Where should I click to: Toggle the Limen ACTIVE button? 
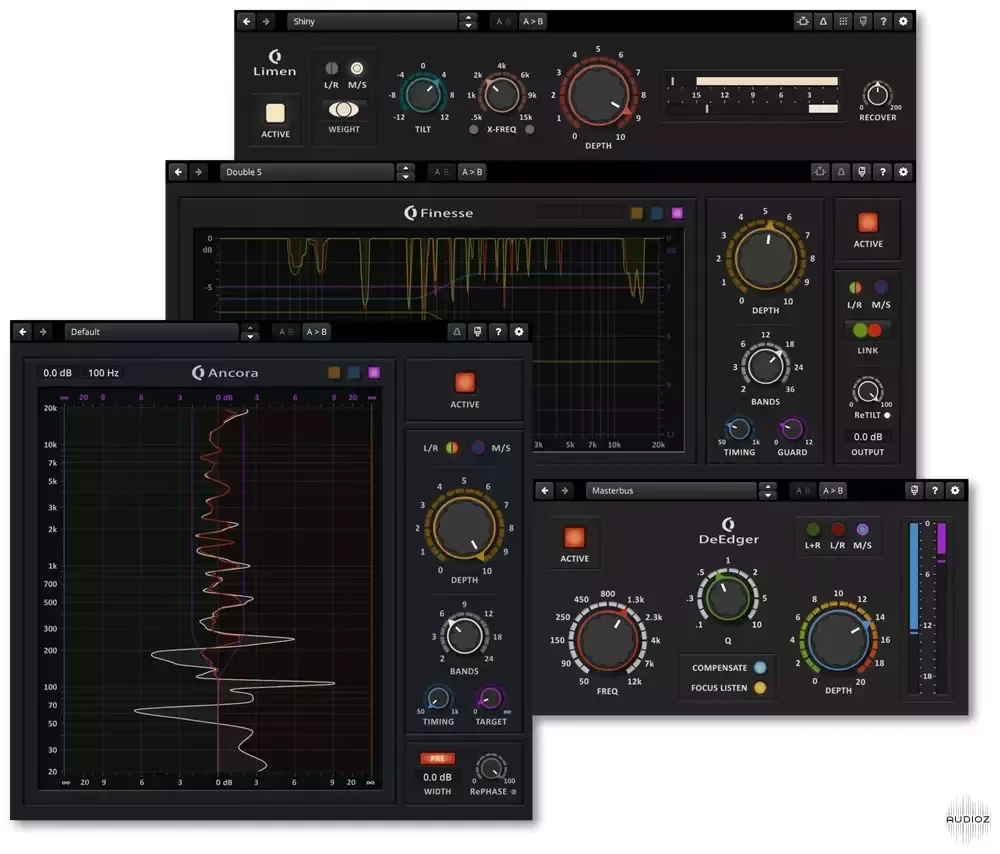point(275,113)
